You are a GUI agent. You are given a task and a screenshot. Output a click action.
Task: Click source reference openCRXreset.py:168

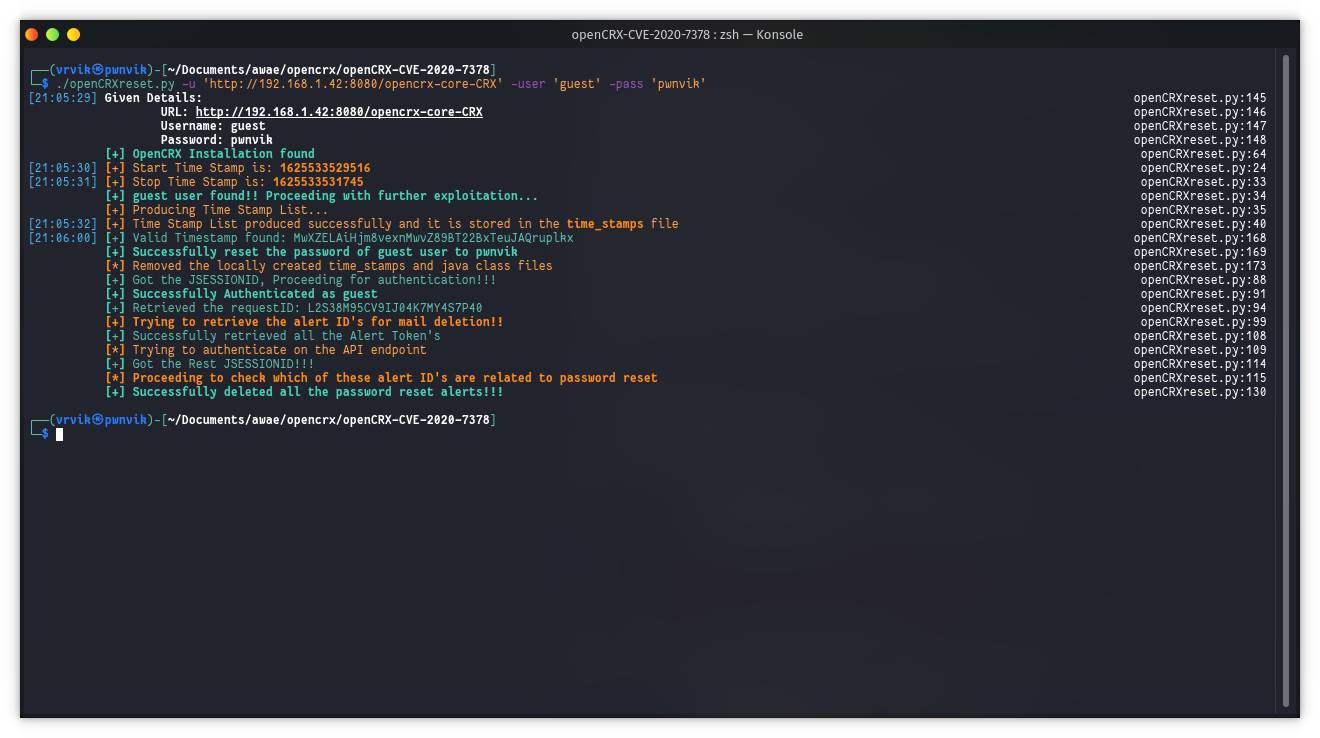pos(1200,238)
